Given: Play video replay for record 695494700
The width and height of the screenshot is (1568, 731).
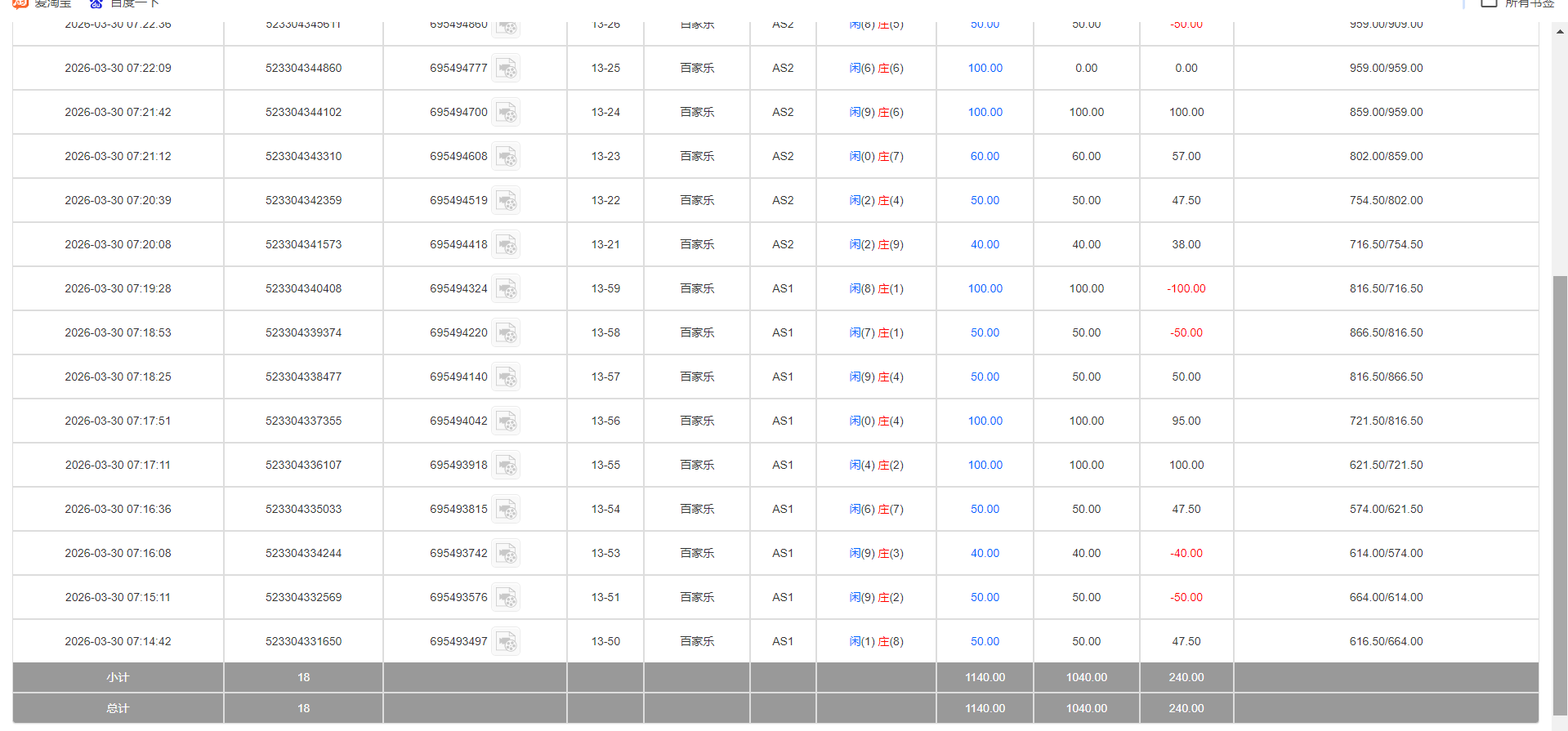Looking at the screenshot, I should 506,113.
